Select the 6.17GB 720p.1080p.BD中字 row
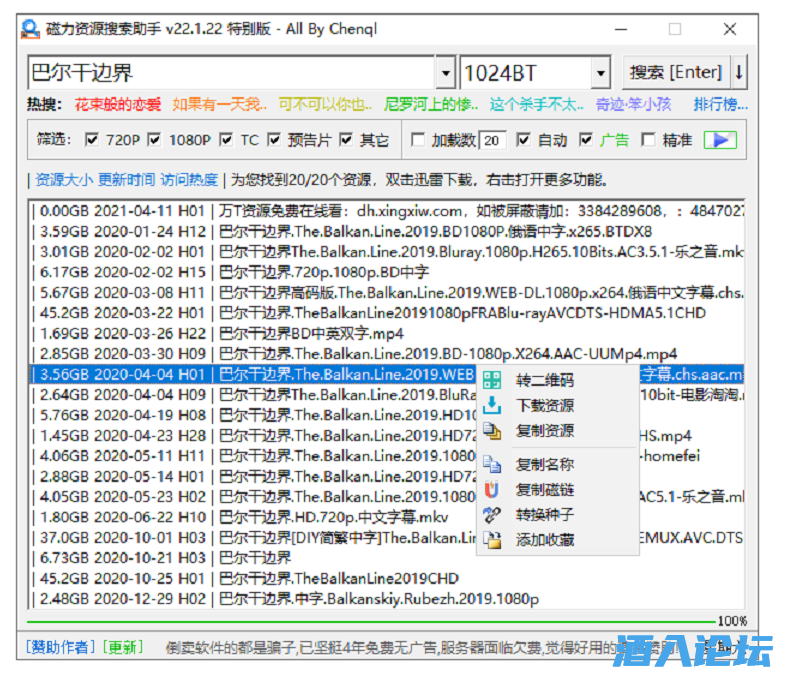The height and width of the screenshot is (693, 787). coord(386,272)
